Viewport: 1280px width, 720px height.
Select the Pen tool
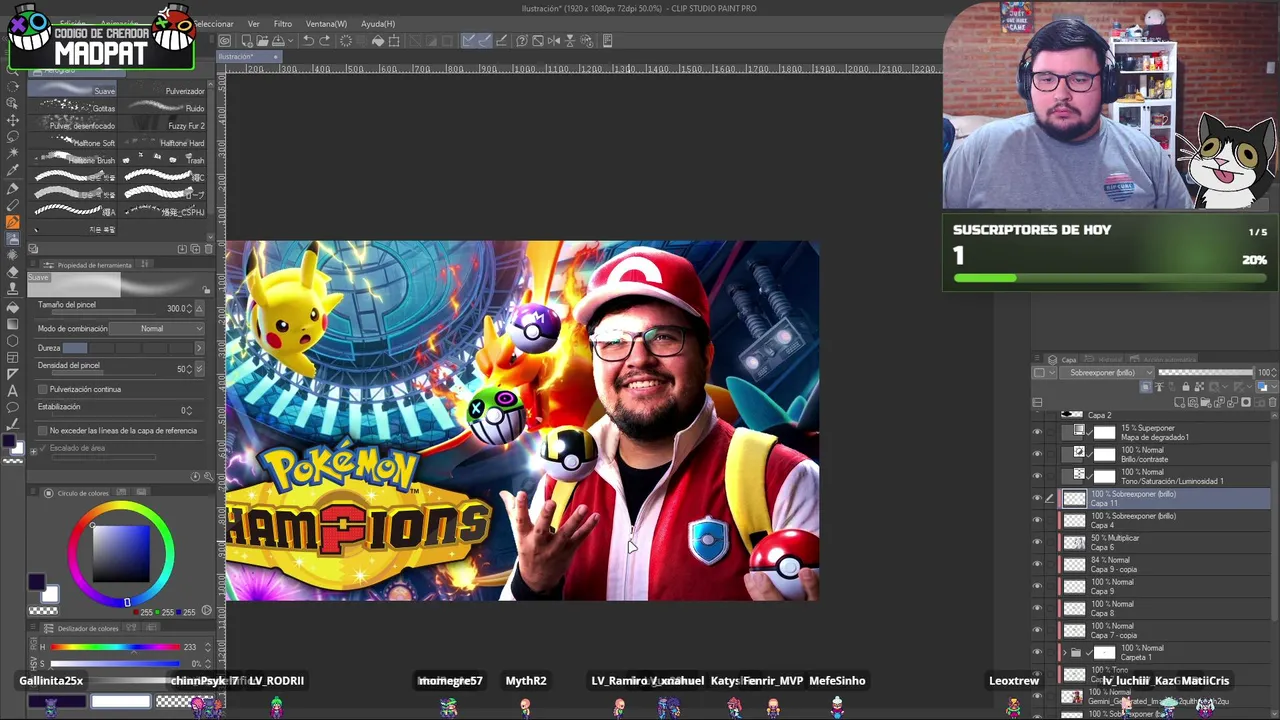[13, 187]
